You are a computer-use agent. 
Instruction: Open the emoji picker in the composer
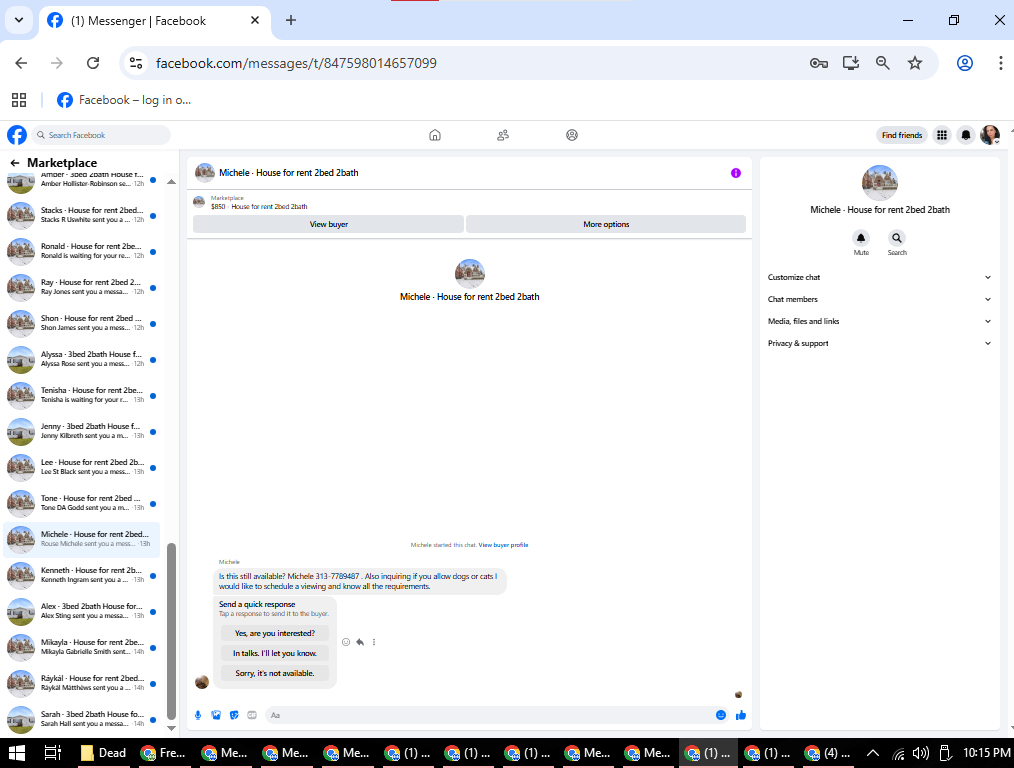pos(721,715)
